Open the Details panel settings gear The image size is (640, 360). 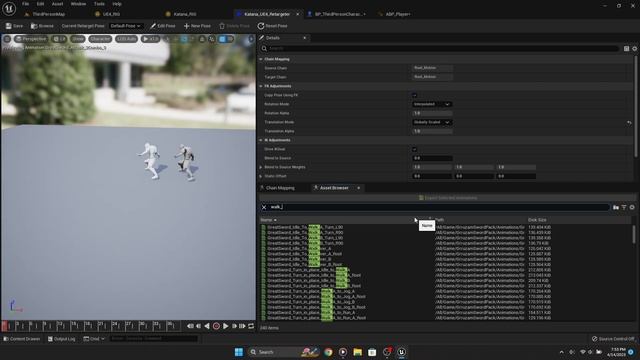(635, 49)
